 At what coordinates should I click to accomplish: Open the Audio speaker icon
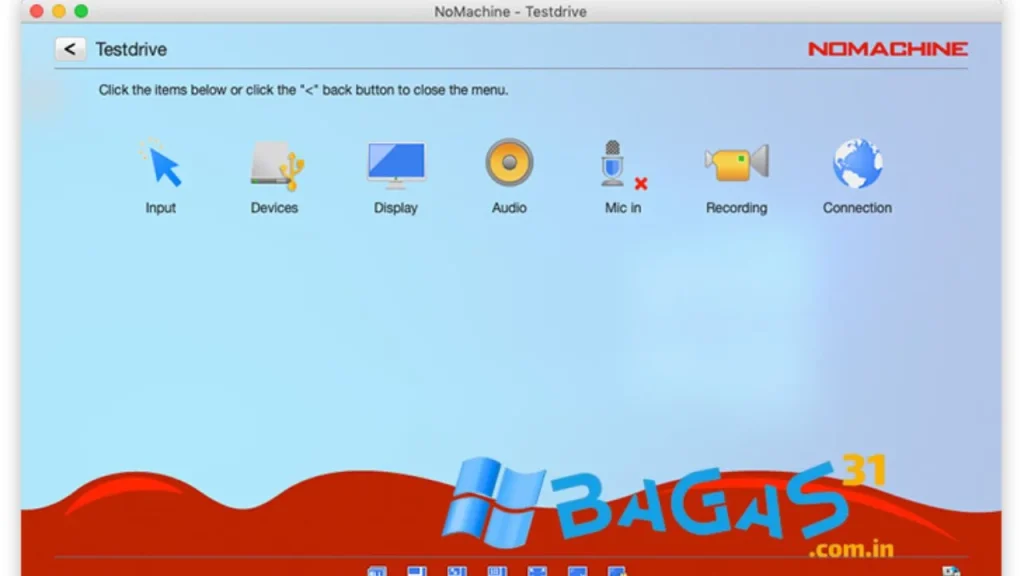(509, 163)
